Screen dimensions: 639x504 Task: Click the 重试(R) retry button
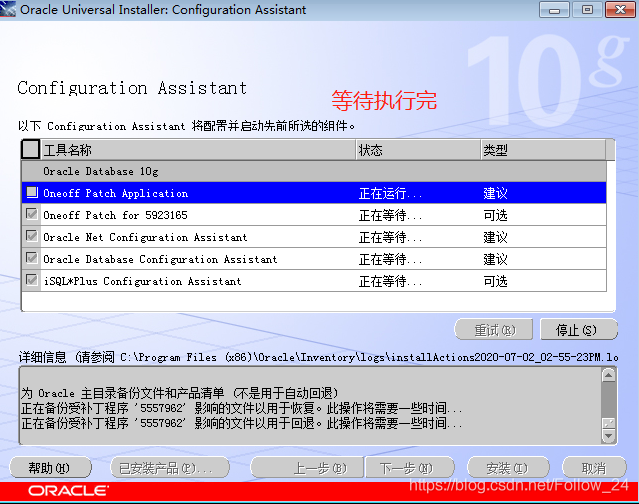pos(494,329)
